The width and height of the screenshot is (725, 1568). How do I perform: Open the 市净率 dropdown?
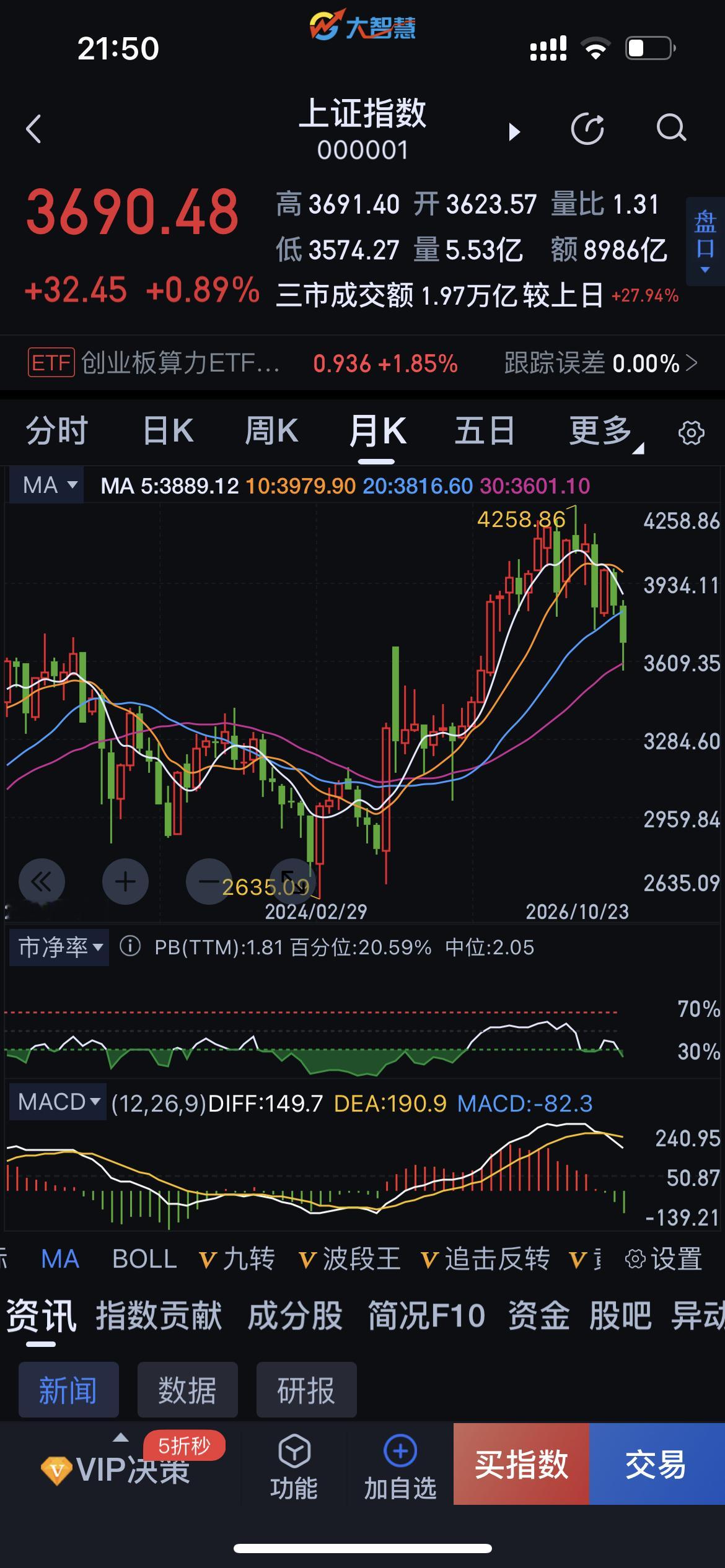click(x=59, y=947)
